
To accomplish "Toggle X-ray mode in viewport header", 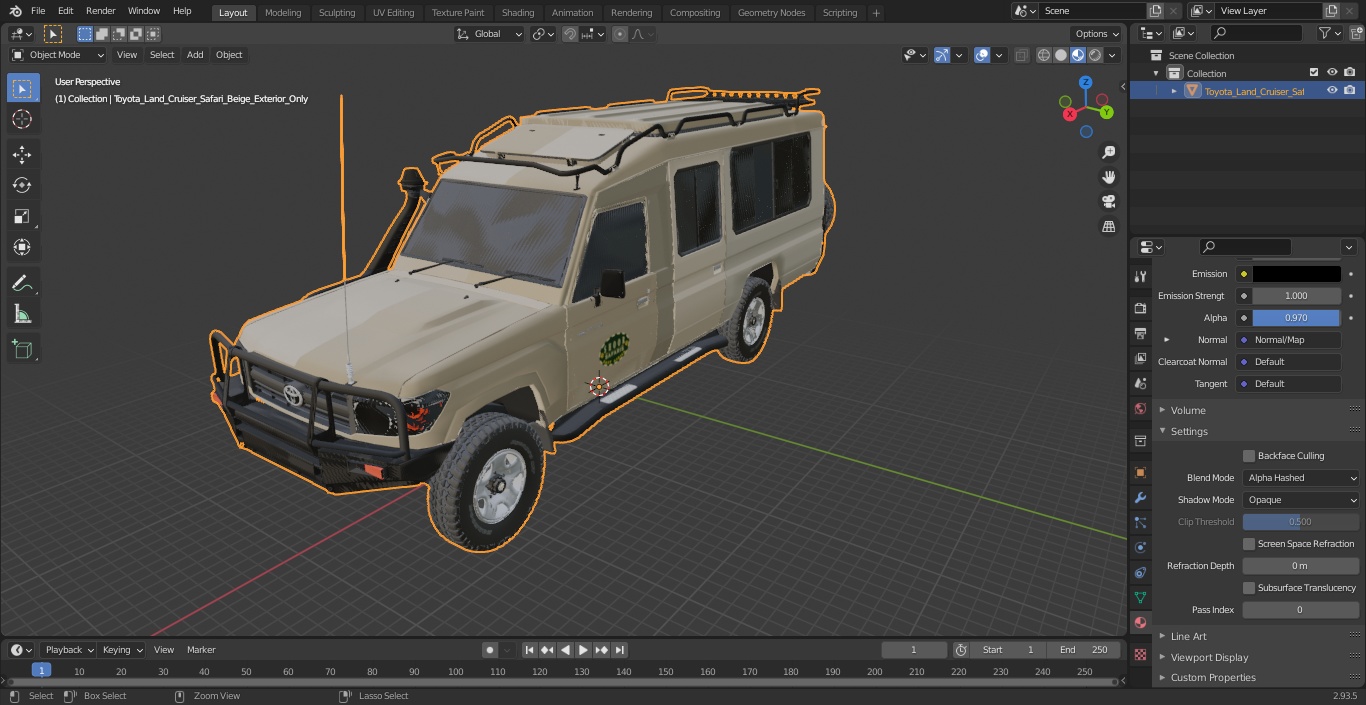I will click(x=1021, y=55).
